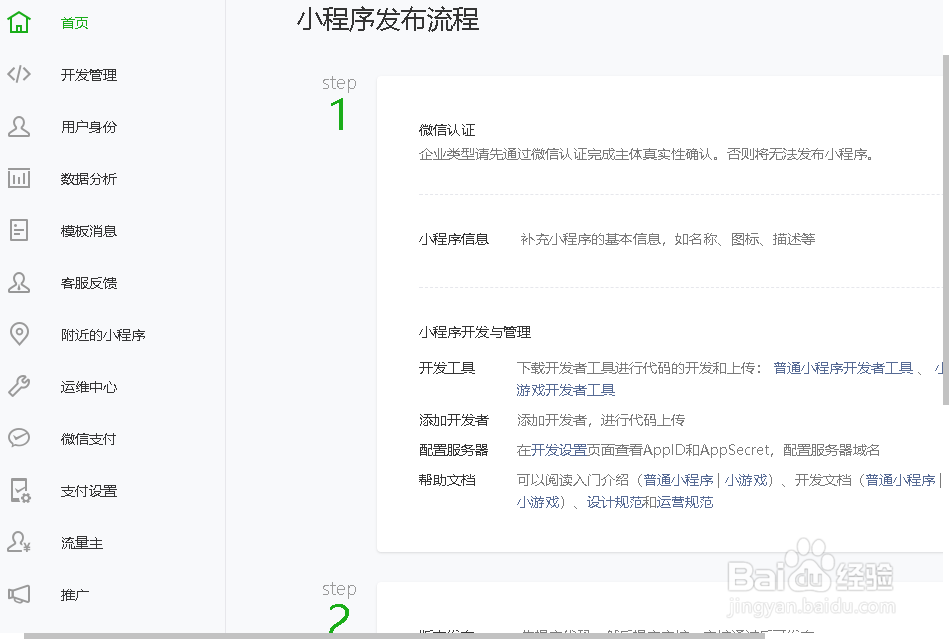The height and width of the screenshot is (639, 949).
Task: Click the location pin icon for 附近的小程序
Action: coord(19,334)
